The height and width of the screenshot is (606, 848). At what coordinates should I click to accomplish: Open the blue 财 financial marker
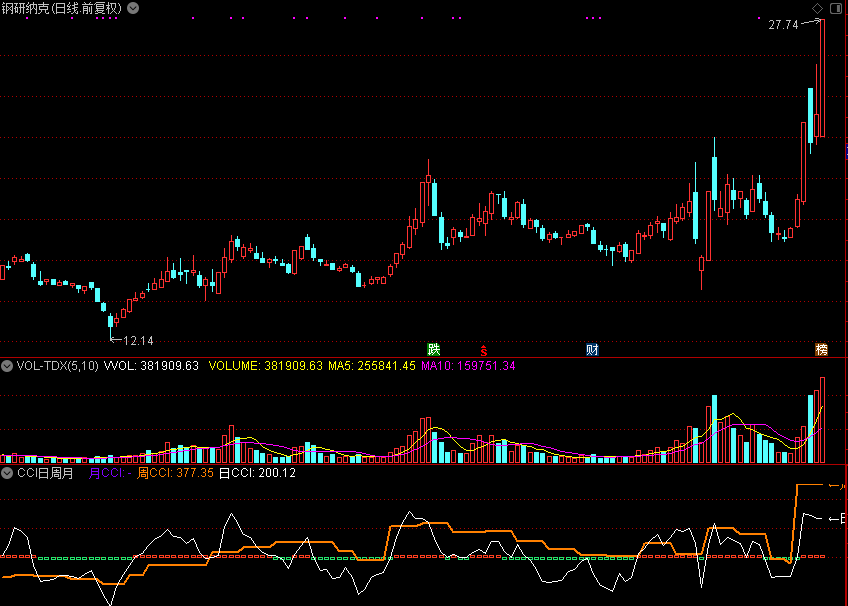click(x=592, y=349)
